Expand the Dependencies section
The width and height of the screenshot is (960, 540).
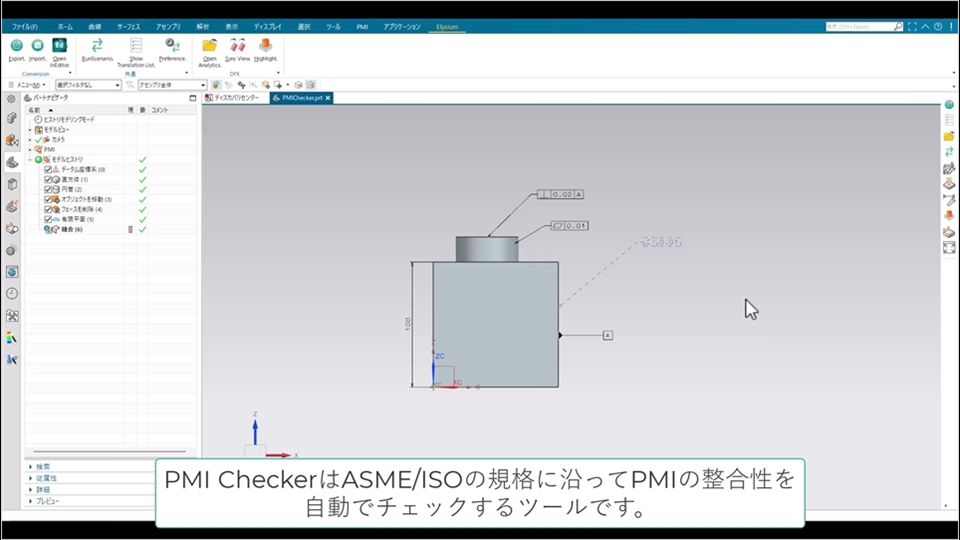click(x=31, y=478)
